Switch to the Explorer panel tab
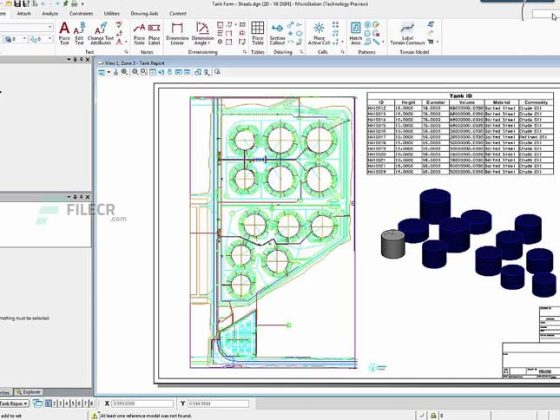The image size is (560, 420). click(29, 392)
